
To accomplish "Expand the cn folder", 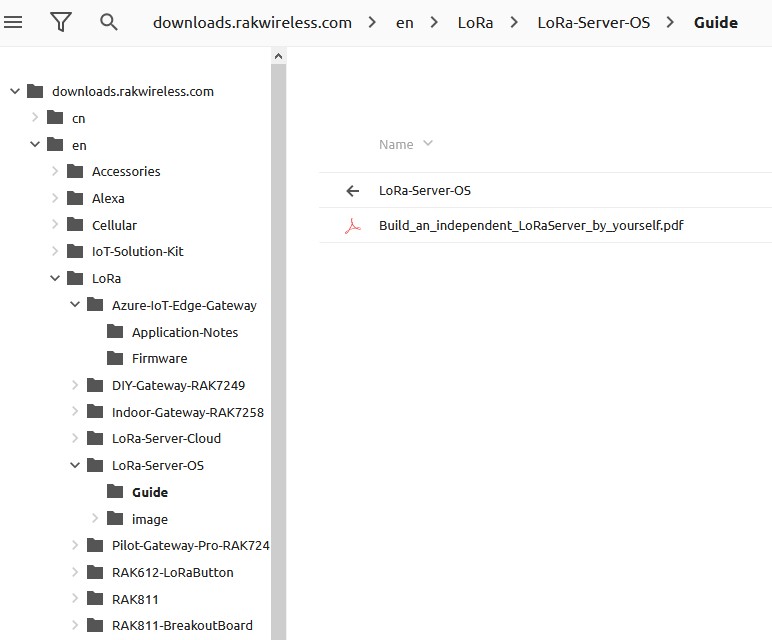I will tap(35, 118).
